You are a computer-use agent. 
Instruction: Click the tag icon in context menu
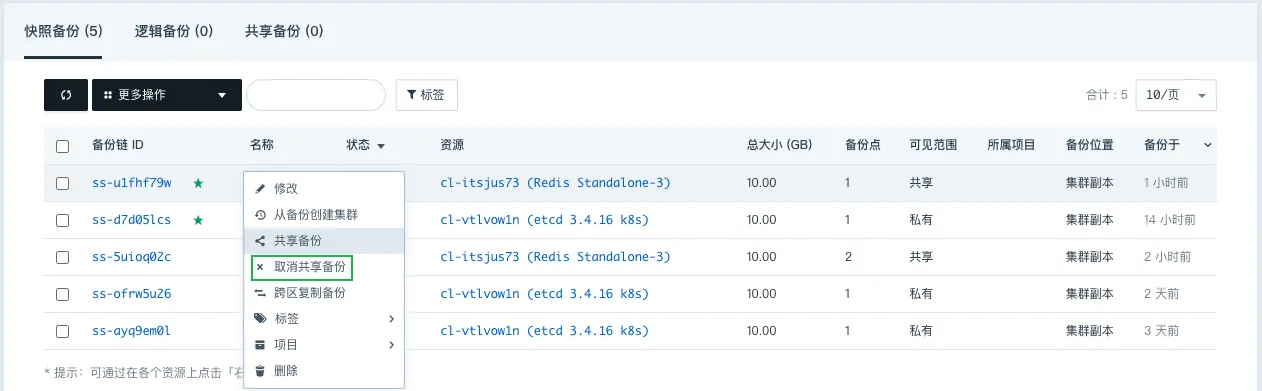pyautogui.click(x=260, y=319)
